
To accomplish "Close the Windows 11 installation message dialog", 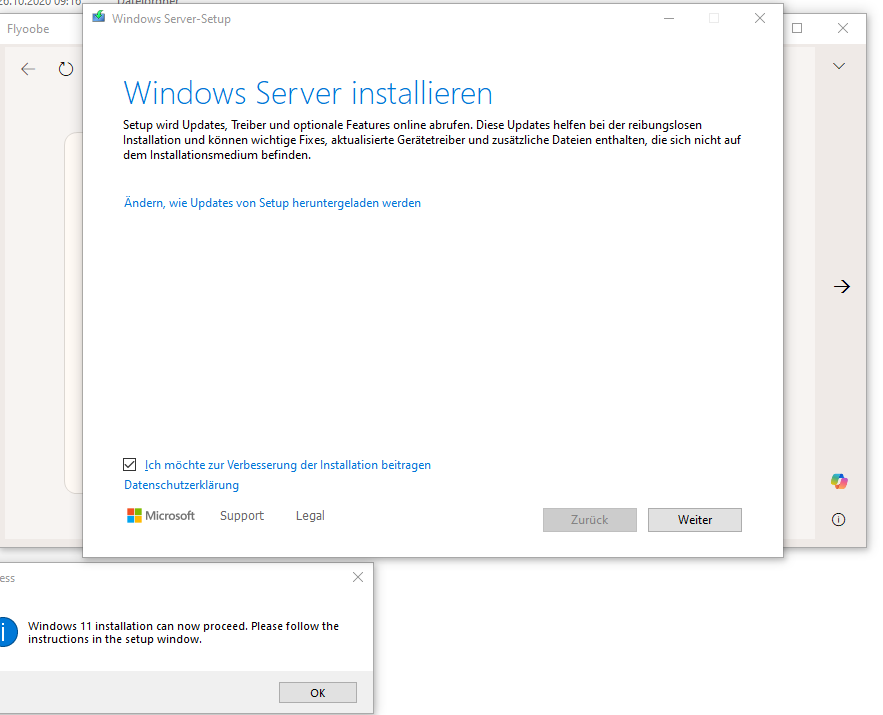I will pos(358,578).
